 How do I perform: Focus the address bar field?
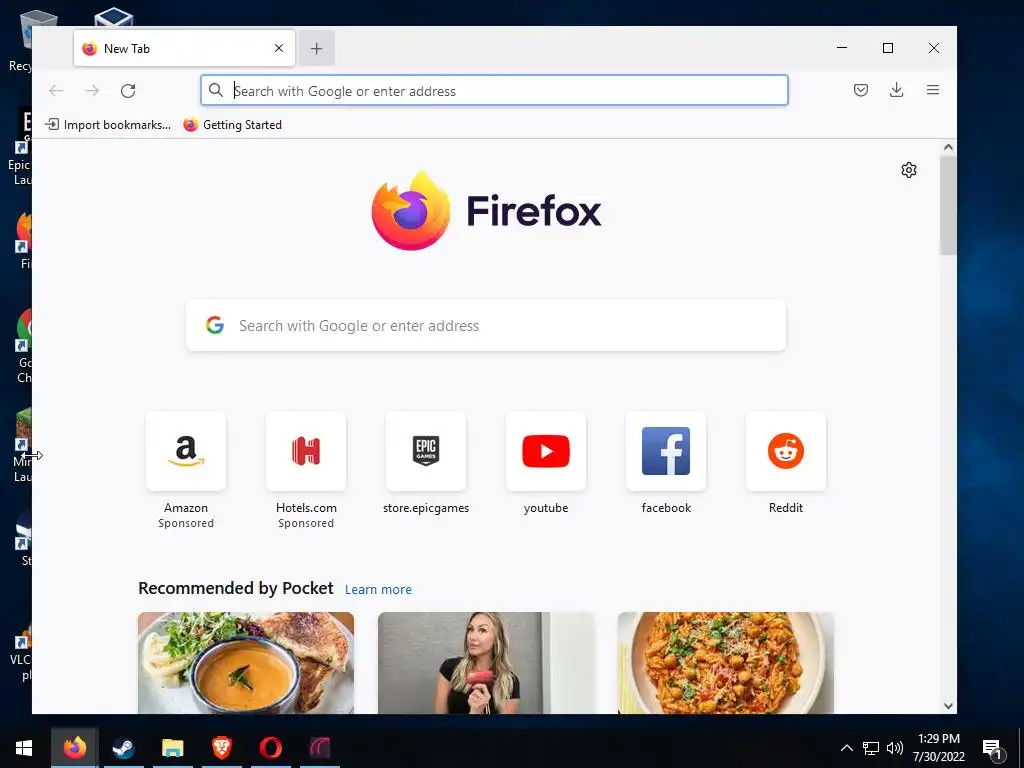click(494, 91)
